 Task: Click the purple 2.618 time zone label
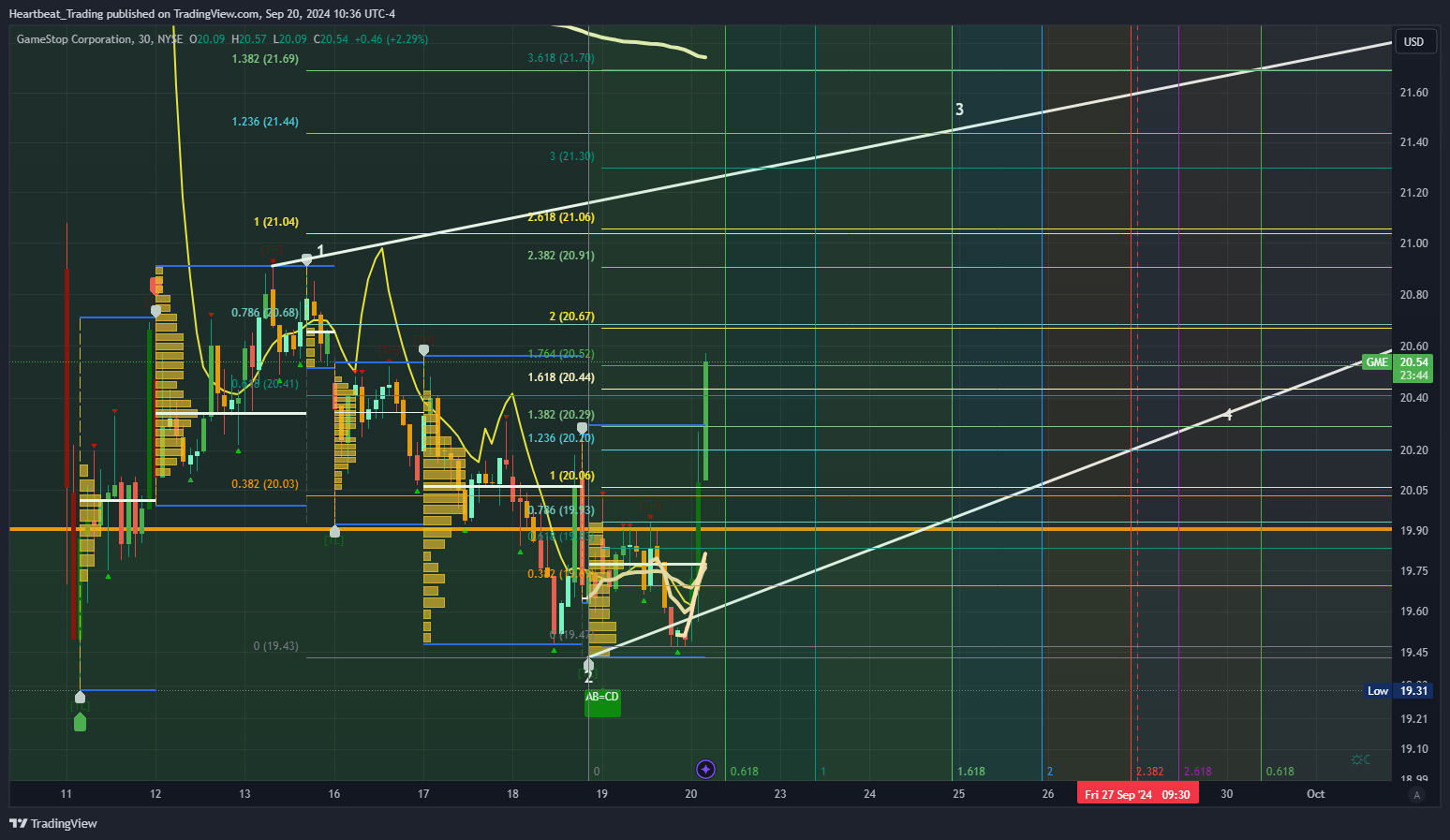tap(1198, 772)
